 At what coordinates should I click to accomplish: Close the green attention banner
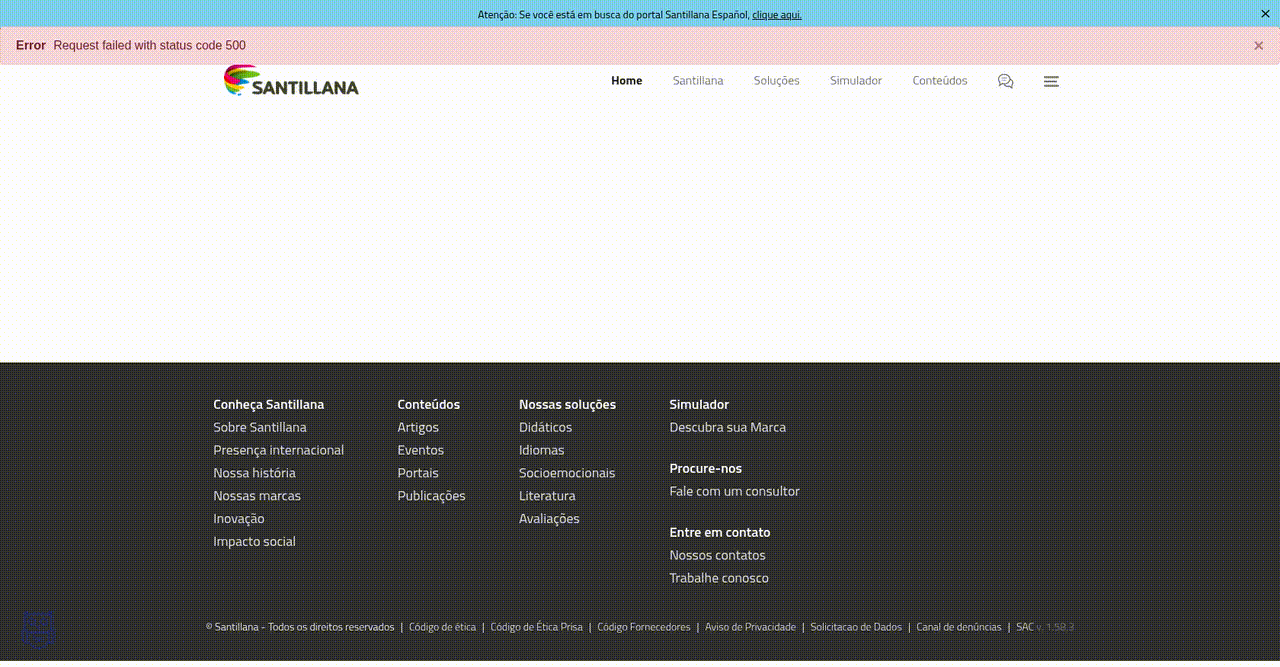tap(1265, 14)
